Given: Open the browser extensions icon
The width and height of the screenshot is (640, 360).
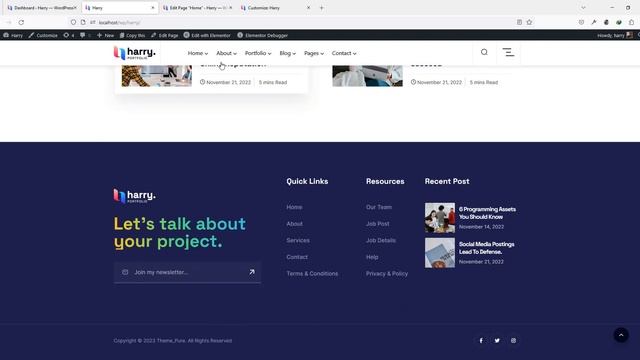Looking at the screenshot, I should (631, 22).
